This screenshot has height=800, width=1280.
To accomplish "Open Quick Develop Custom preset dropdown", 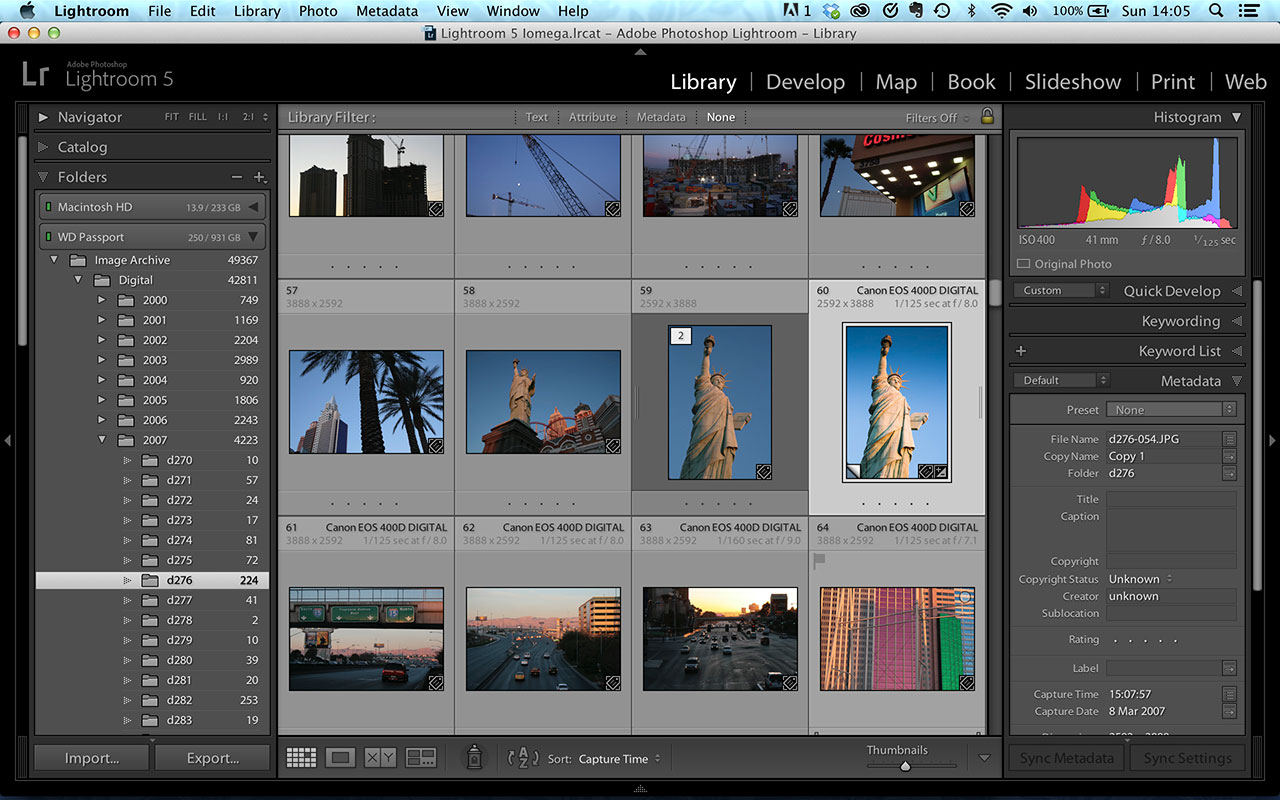I will coord(1060,290).
